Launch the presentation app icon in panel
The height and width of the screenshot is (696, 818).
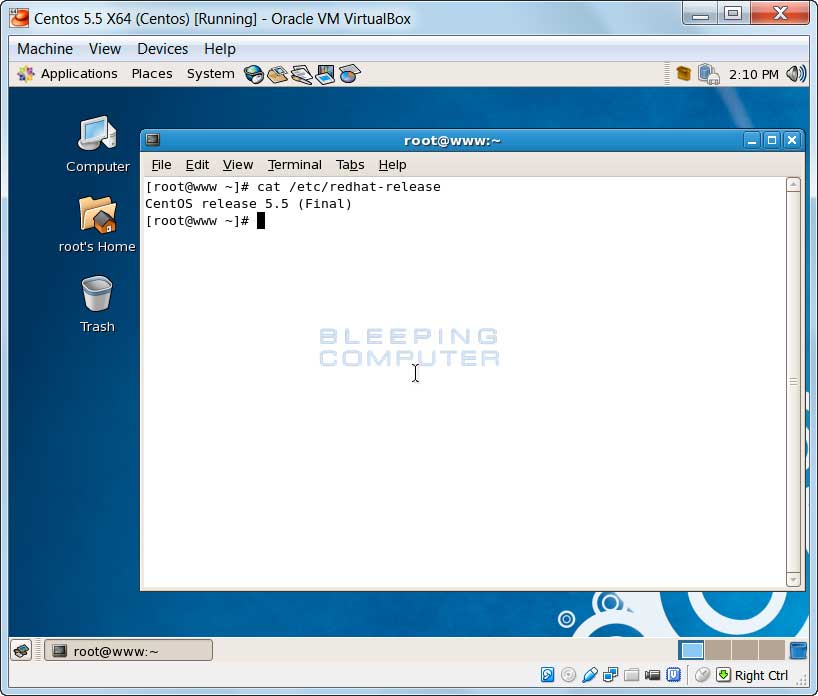tap(326, 75)
